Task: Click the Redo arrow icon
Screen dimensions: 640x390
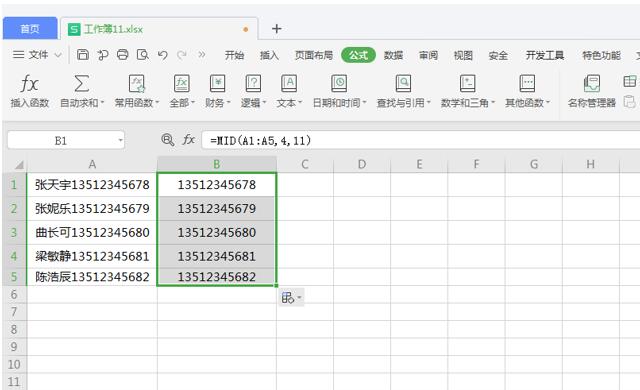Action: click(182, 55)
